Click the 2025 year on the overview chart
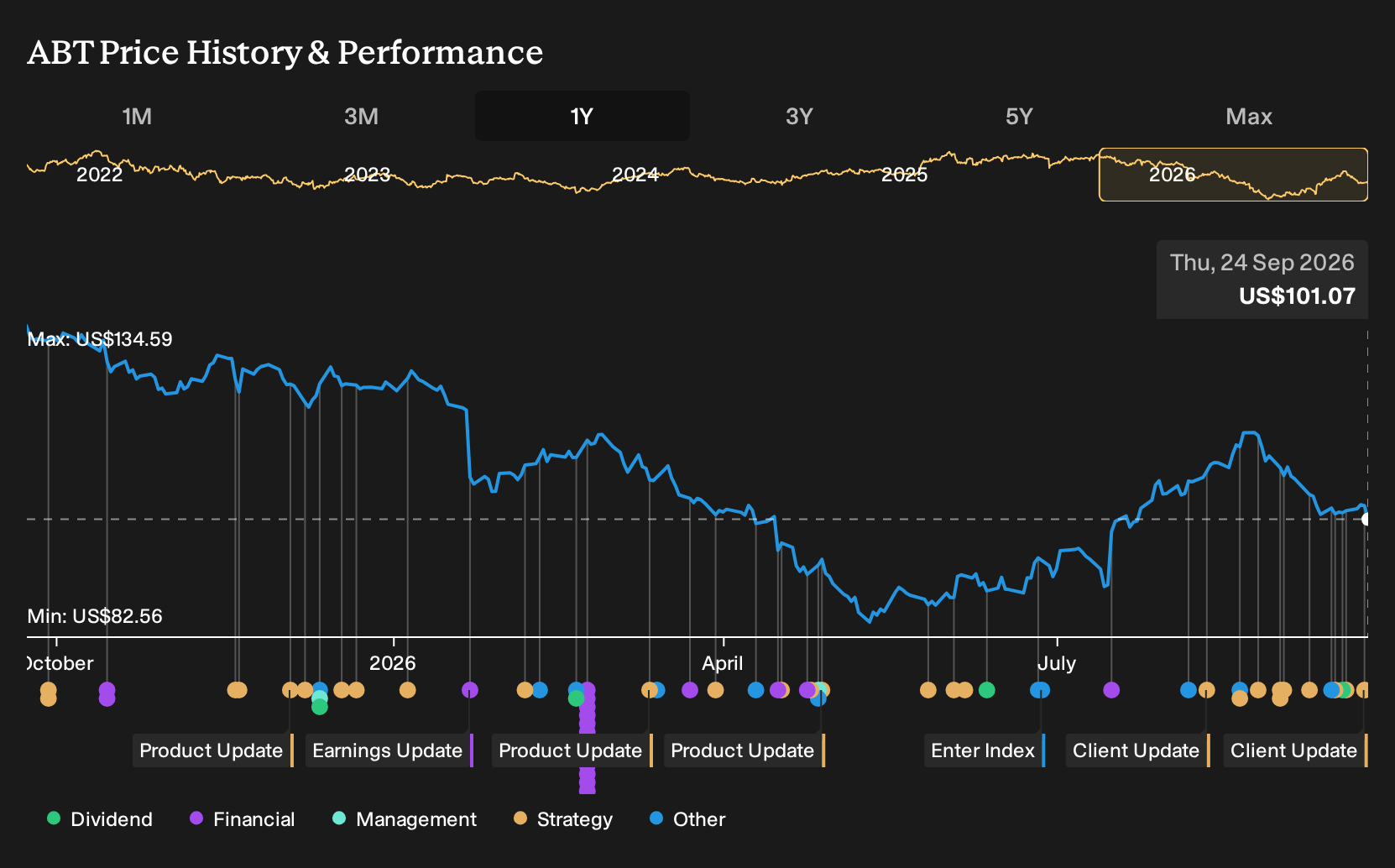Viewport: 1395px width, 868px height. click(x=904, y=175)
